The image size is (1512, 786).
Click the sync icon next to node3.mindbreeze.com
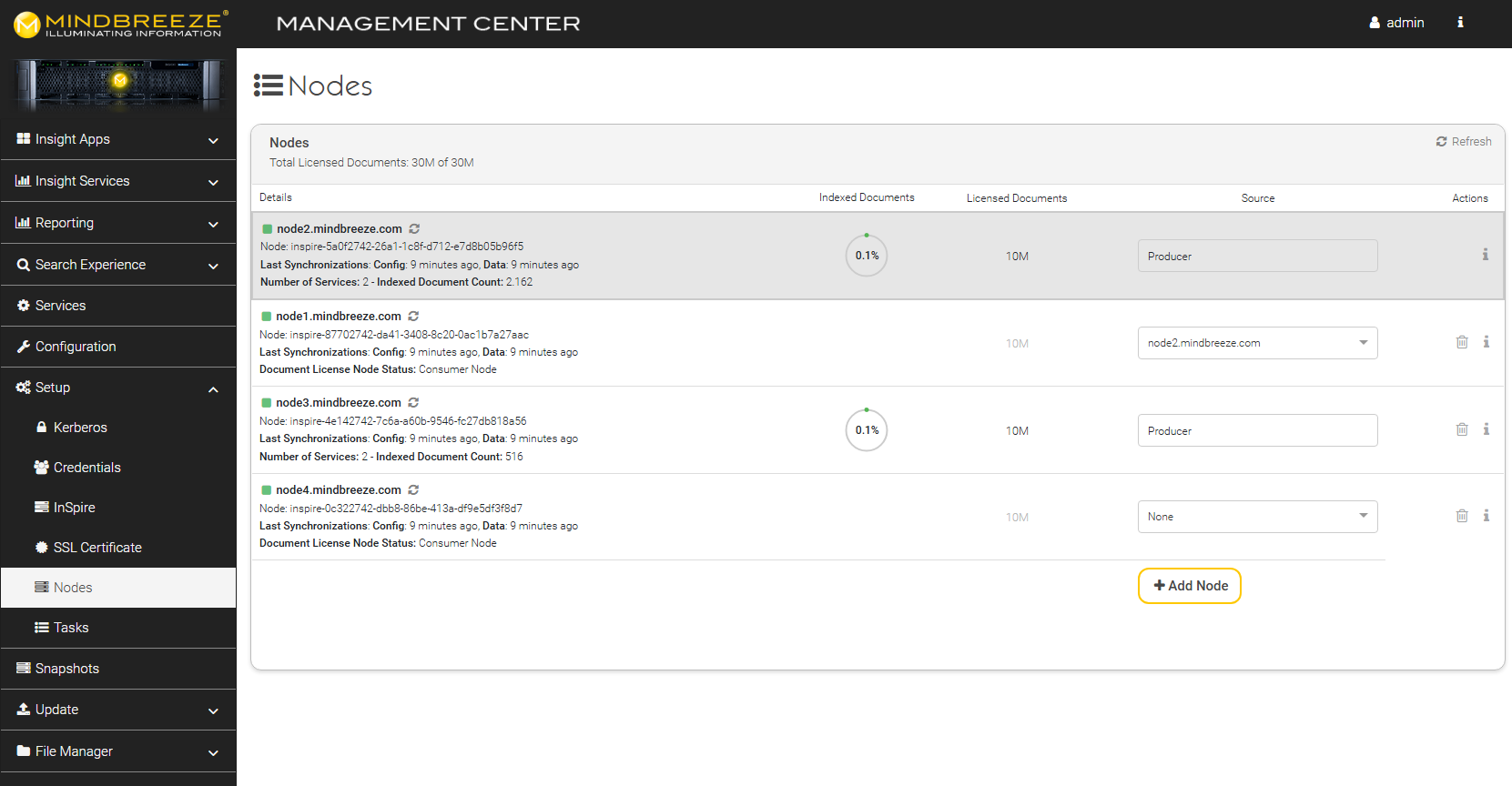(413, 403)
